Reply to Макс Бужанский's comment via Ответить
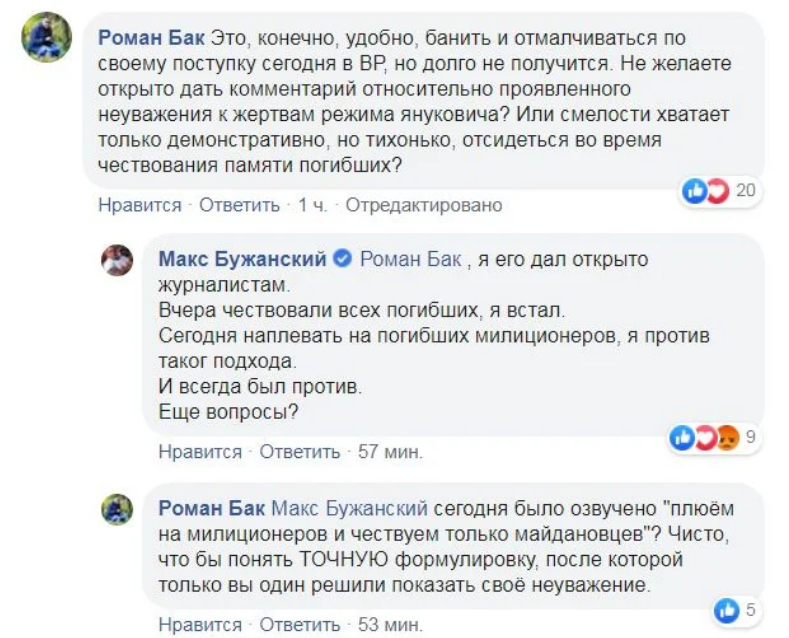 coord(300,452)
